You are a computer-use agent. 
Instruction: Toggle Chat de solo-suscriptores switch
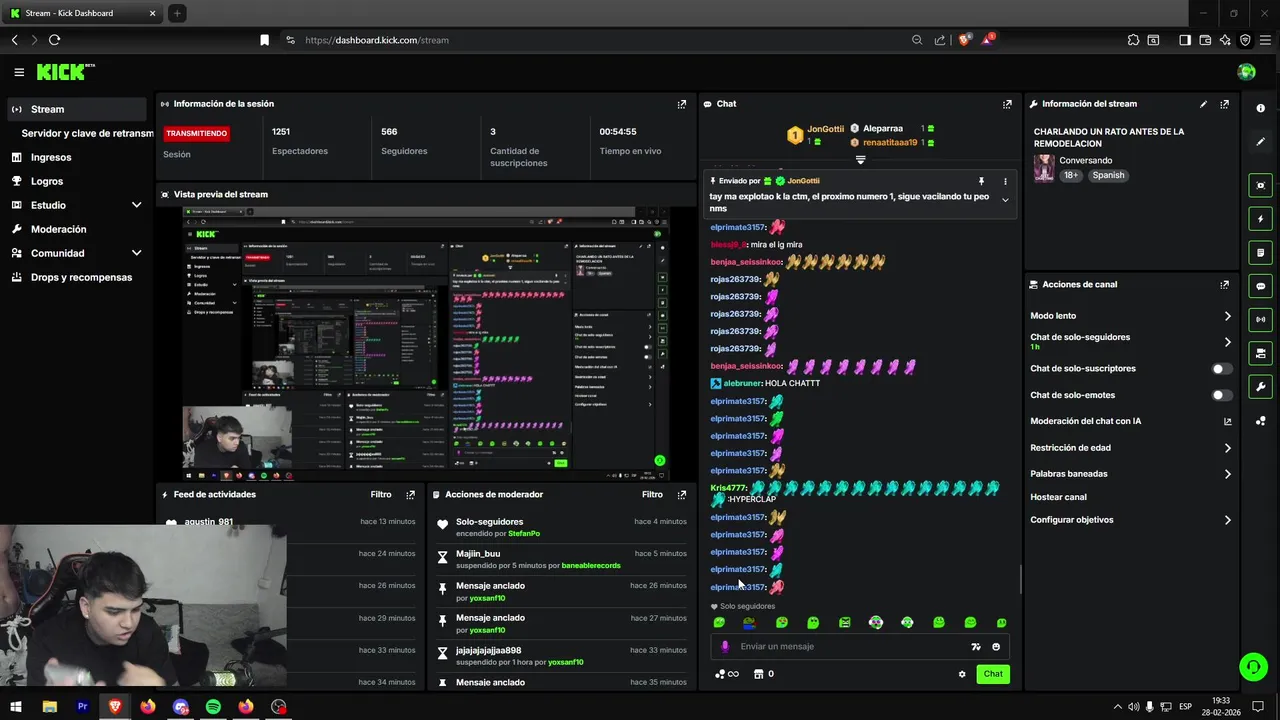(1222, 369)
